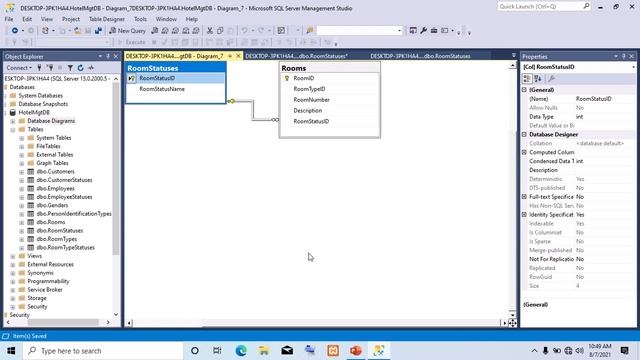Viewport: 640px width, 360px height.
Task: Select dbo.RoomTypes in Object Explorer
Action: (56, 239)
